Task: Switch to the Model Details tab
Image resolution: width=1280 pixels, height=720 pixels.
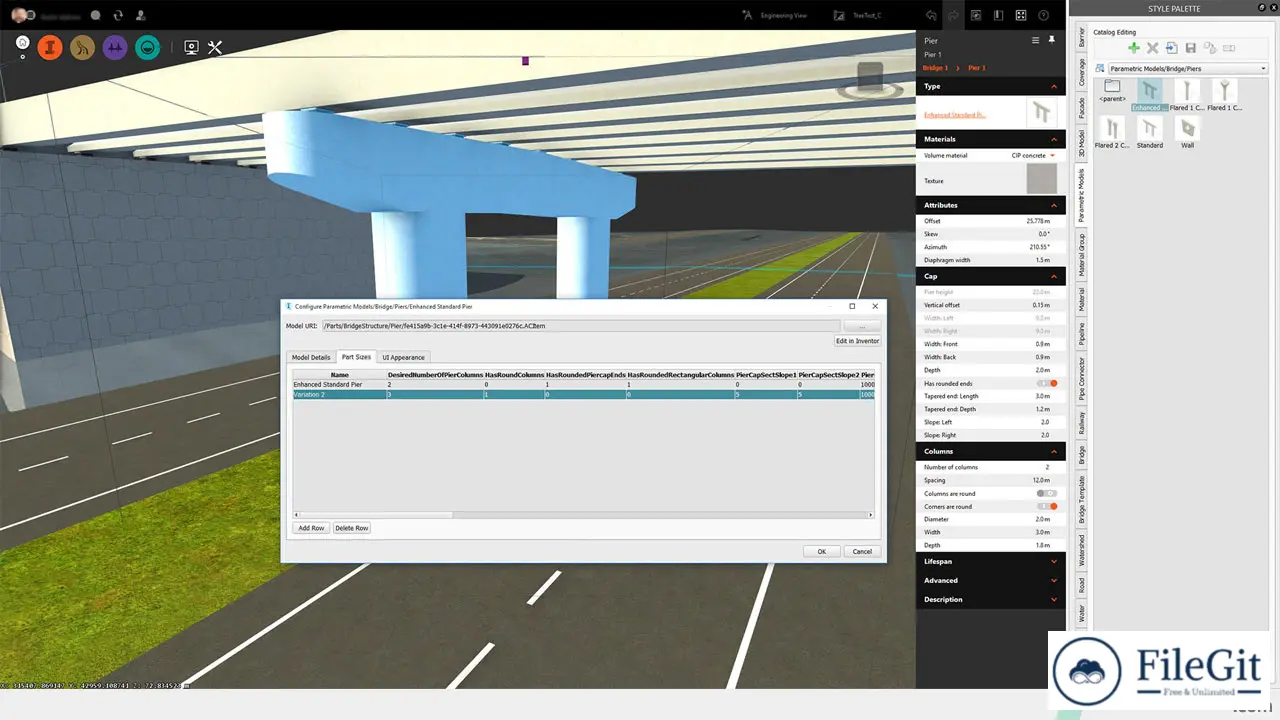Action: (x=311, y=357)
